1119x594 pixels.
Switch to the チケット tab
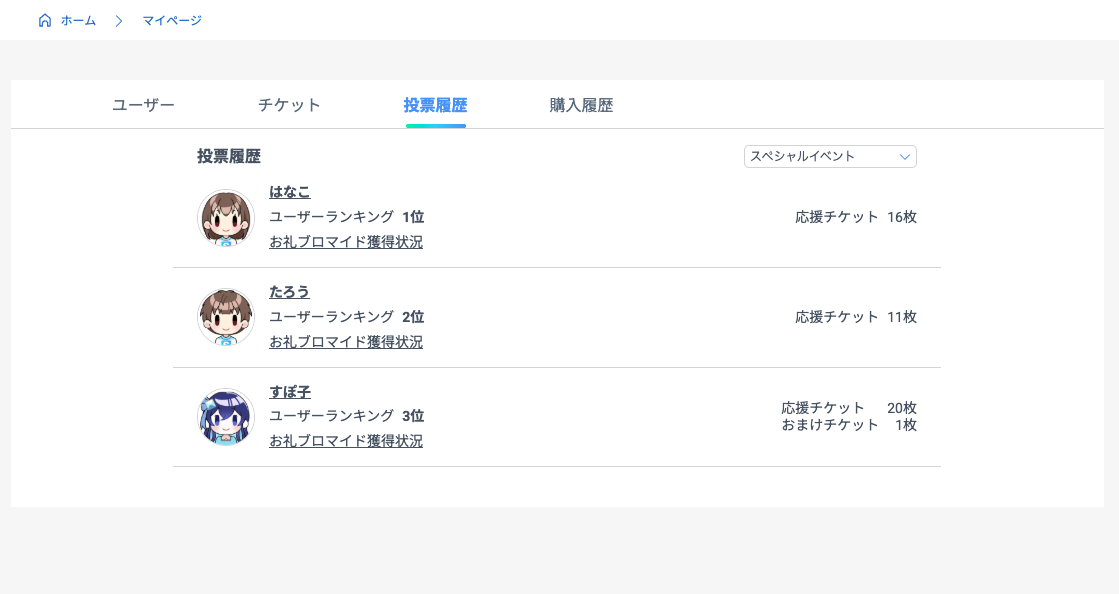click(x=289, y=105)
